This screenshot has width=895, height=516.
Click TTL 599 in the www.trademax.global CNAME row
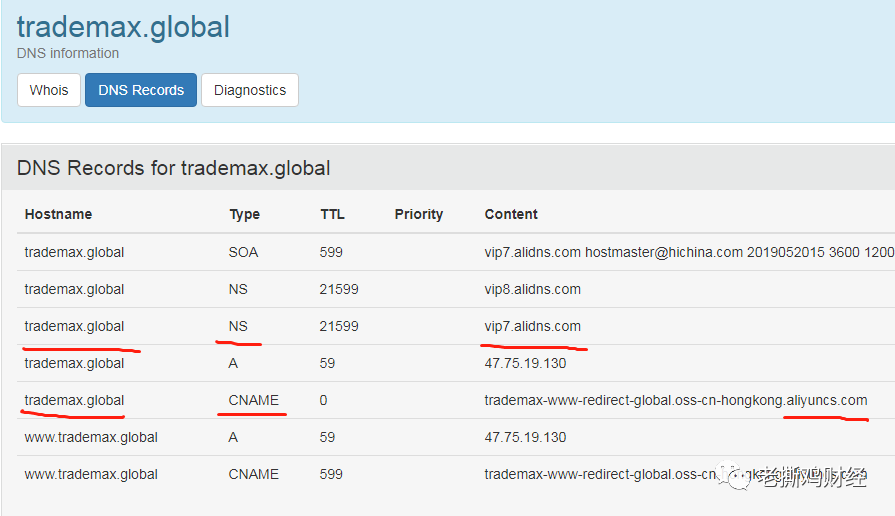click(x=331, y=474)
